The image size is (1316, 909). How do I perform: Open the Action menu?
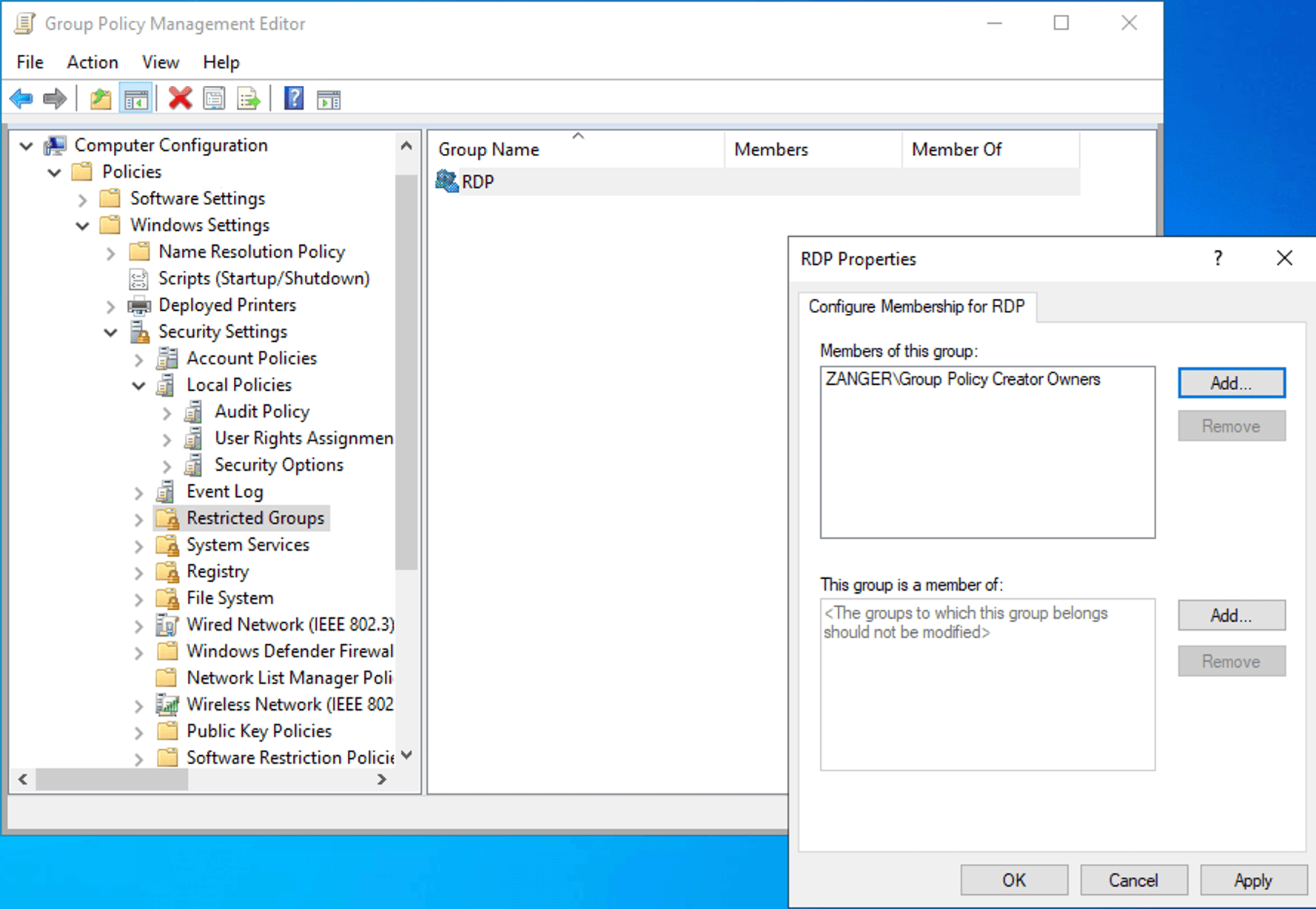92,62
